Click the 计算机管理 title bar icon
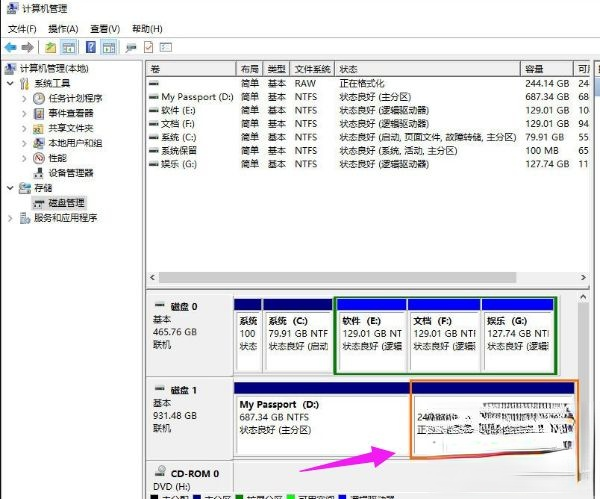This screenshot has height=499, width=600. coord(13,8)
